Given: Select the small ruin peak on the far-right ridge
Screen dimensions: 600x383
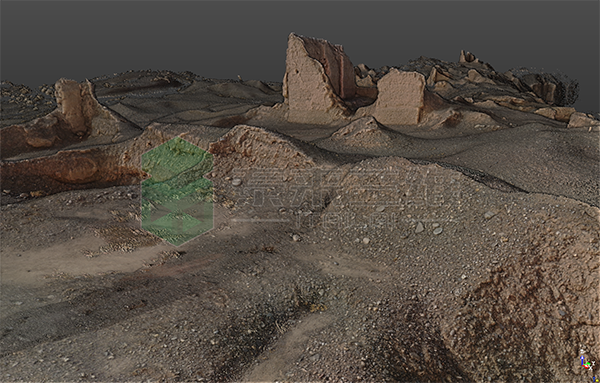Looking at the screenshot, I should (x=468, y=57).
